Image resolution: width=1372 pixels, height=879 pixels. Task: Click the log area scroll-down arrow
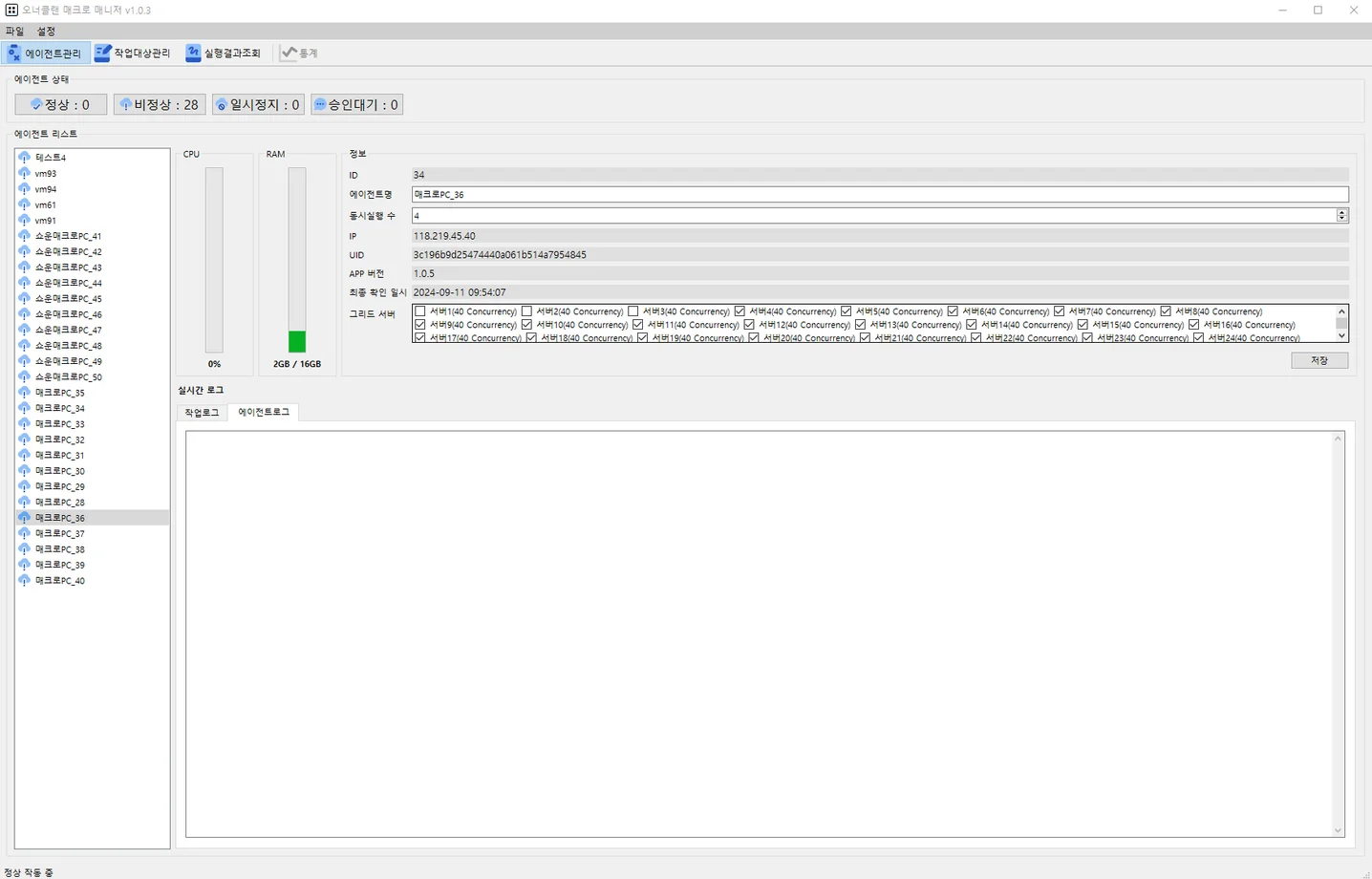pos(1338,830)
